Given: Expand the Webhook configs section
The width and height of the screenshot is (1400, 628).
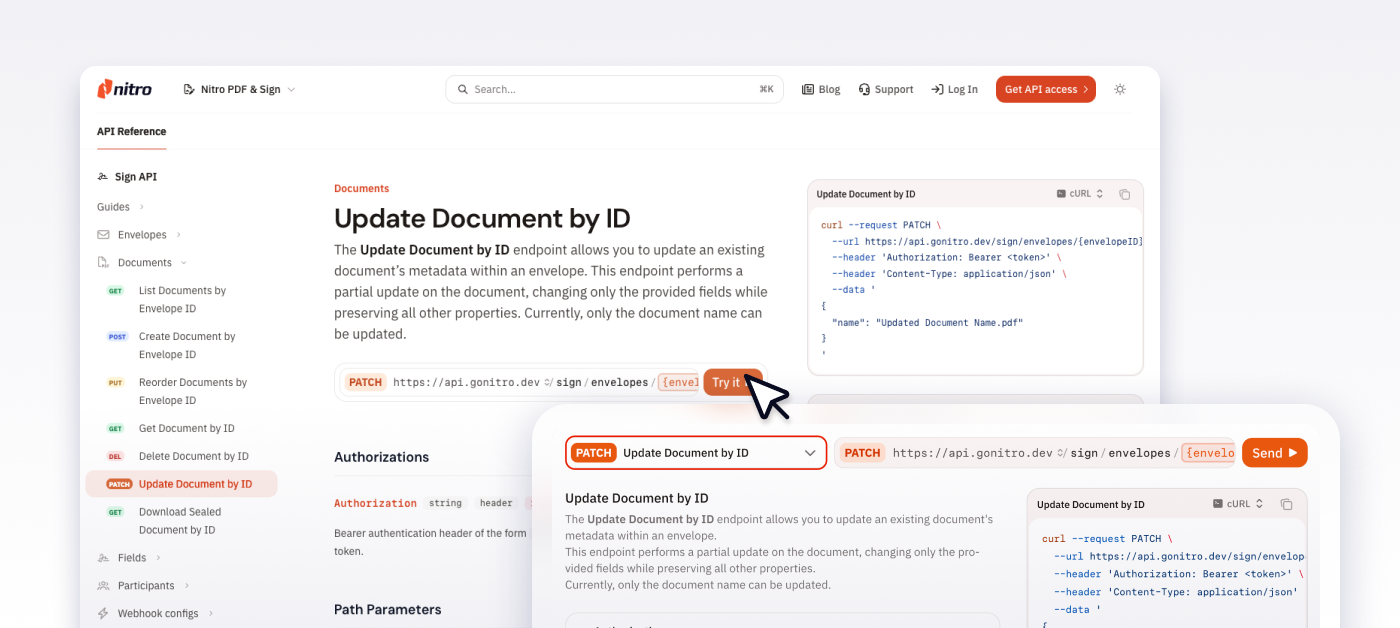Looking at the screenshot, I should (156, 614).
